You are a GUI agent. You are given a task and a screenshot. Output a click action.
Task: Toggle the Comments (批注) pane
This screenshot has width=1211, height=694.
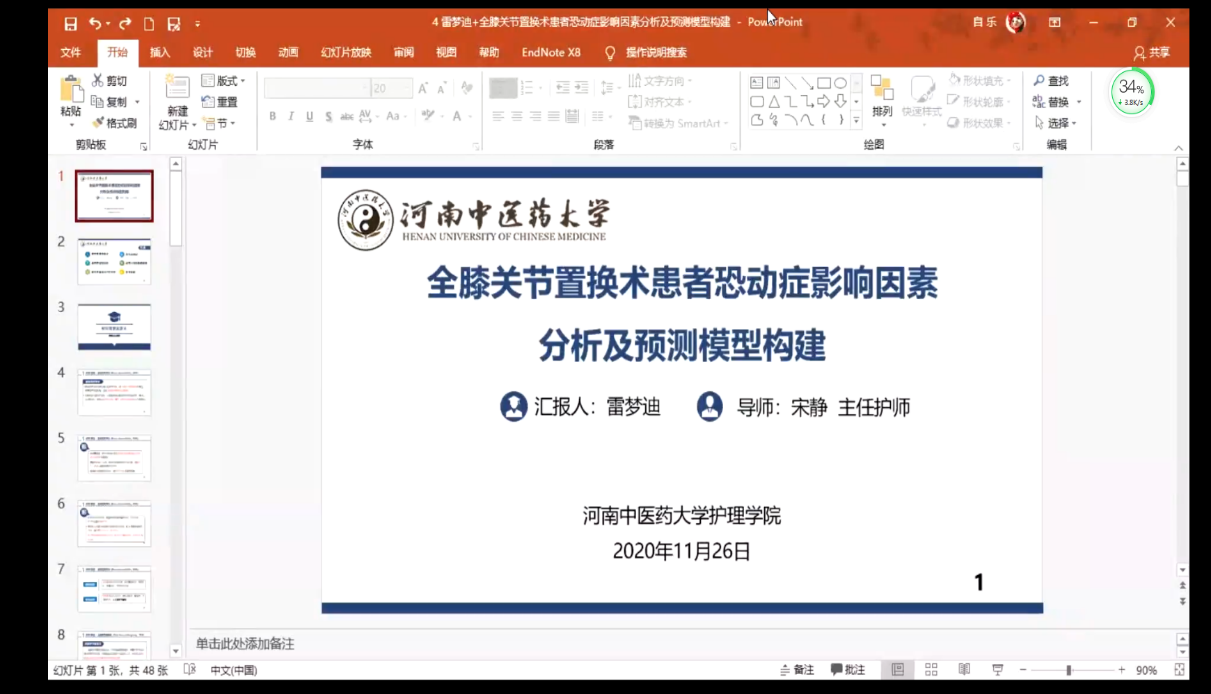pos(847,670)
